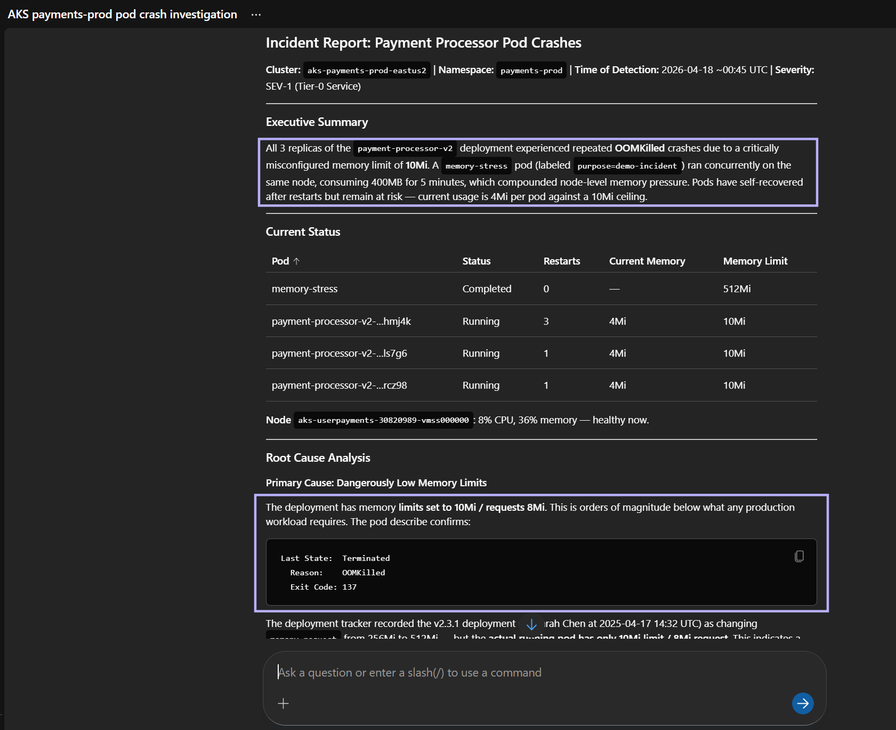
Task: Click the Current Memory column header
Action: click(x=647, y=261)
